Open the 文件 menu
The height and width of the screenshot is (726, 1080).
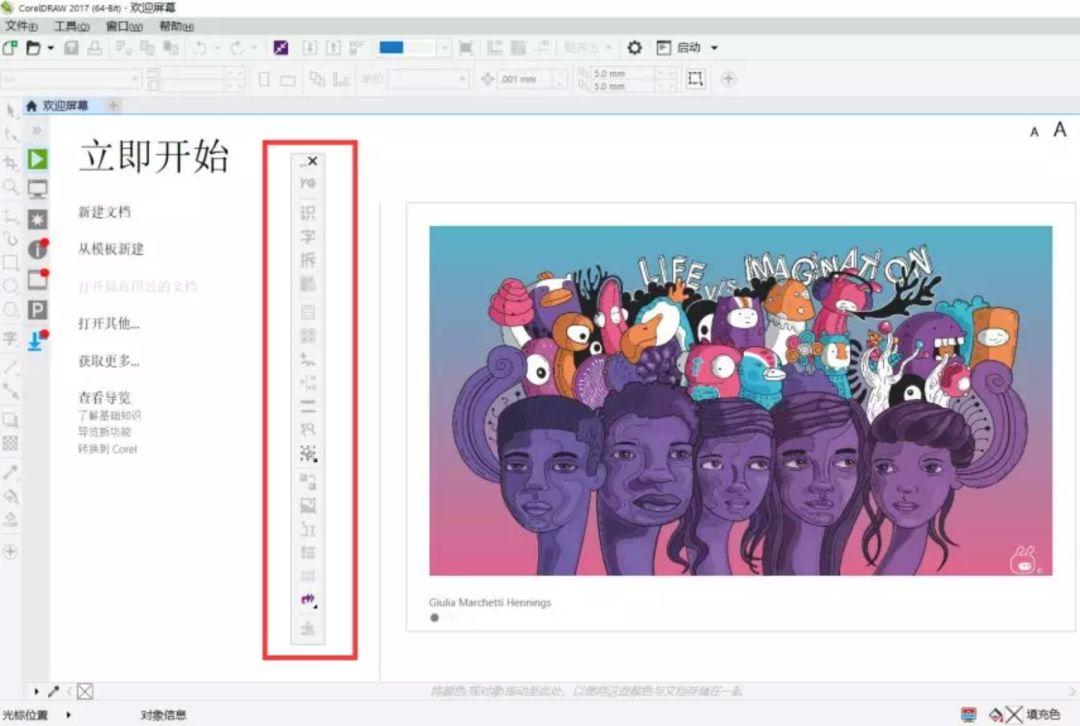tap(18, 25)
